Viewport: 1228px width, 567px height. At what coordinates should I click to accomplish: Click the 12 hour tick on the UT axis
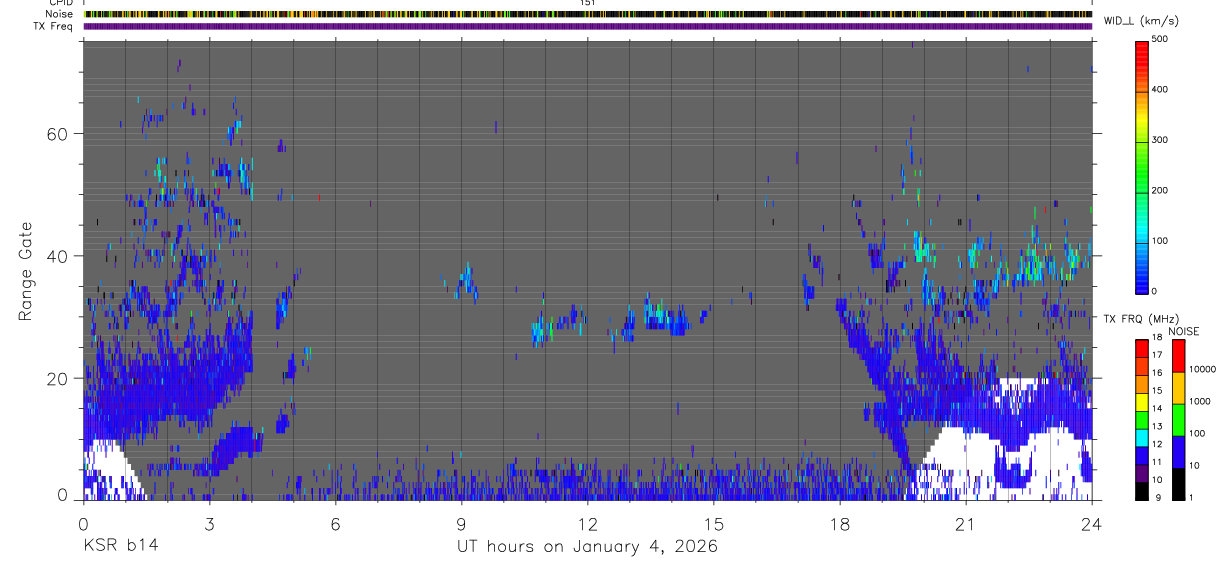pyautogui.click(x=587, y=523)
